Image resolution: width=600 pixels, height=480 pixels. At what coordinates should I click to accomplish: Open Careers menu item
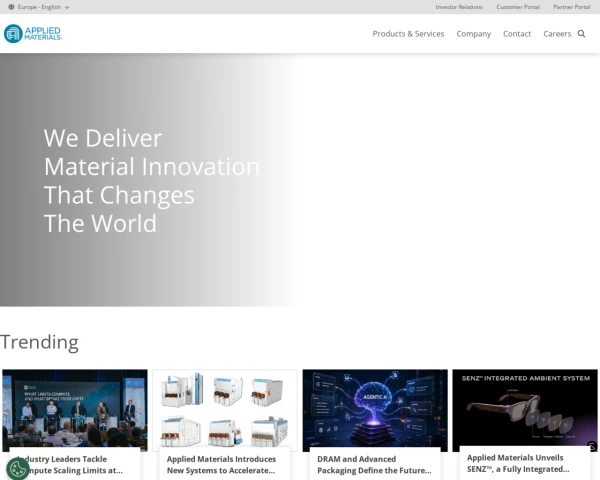click(x=557, y=34)
